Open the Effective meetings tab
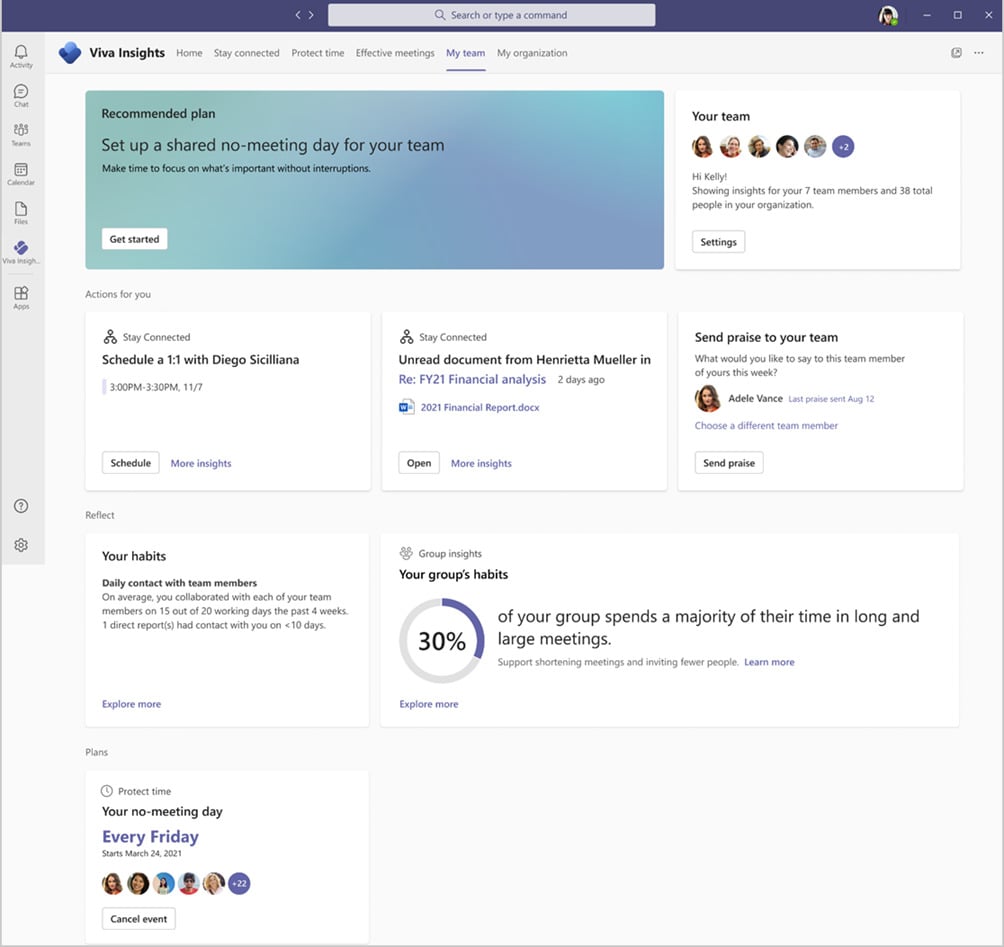Image resolution: width=1004 pixels, height=947 pixels. tap(395, 53)
